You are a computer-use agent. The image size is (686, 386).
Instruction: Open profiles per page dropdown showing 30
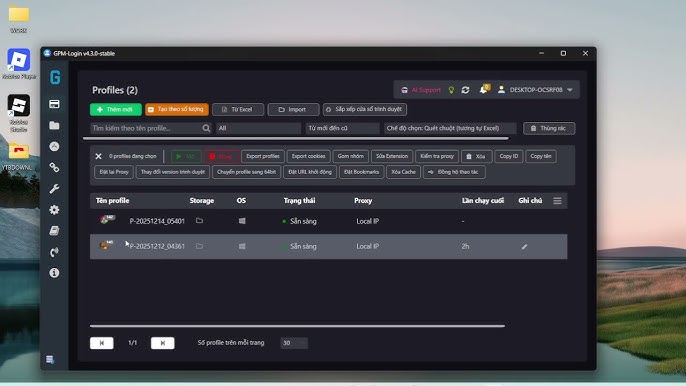294,343
